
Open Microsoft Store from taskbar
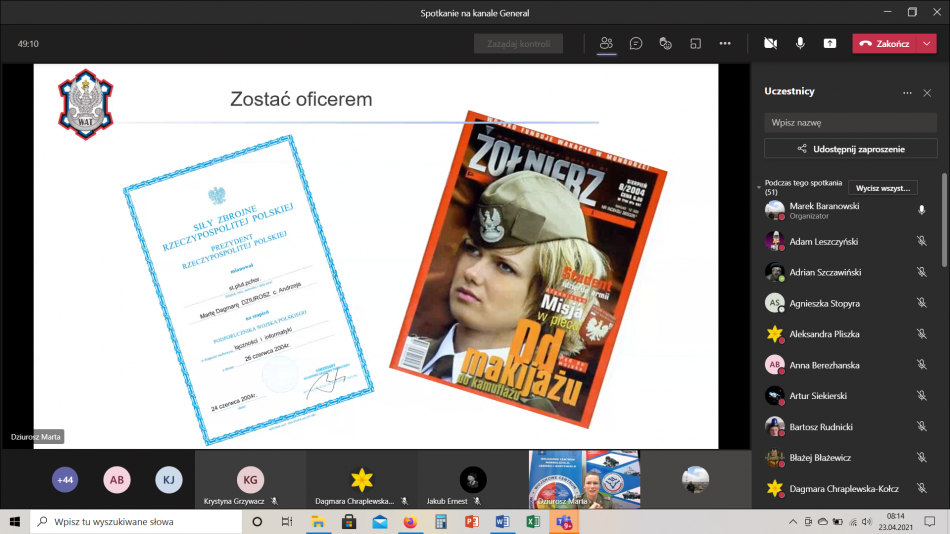349,522
